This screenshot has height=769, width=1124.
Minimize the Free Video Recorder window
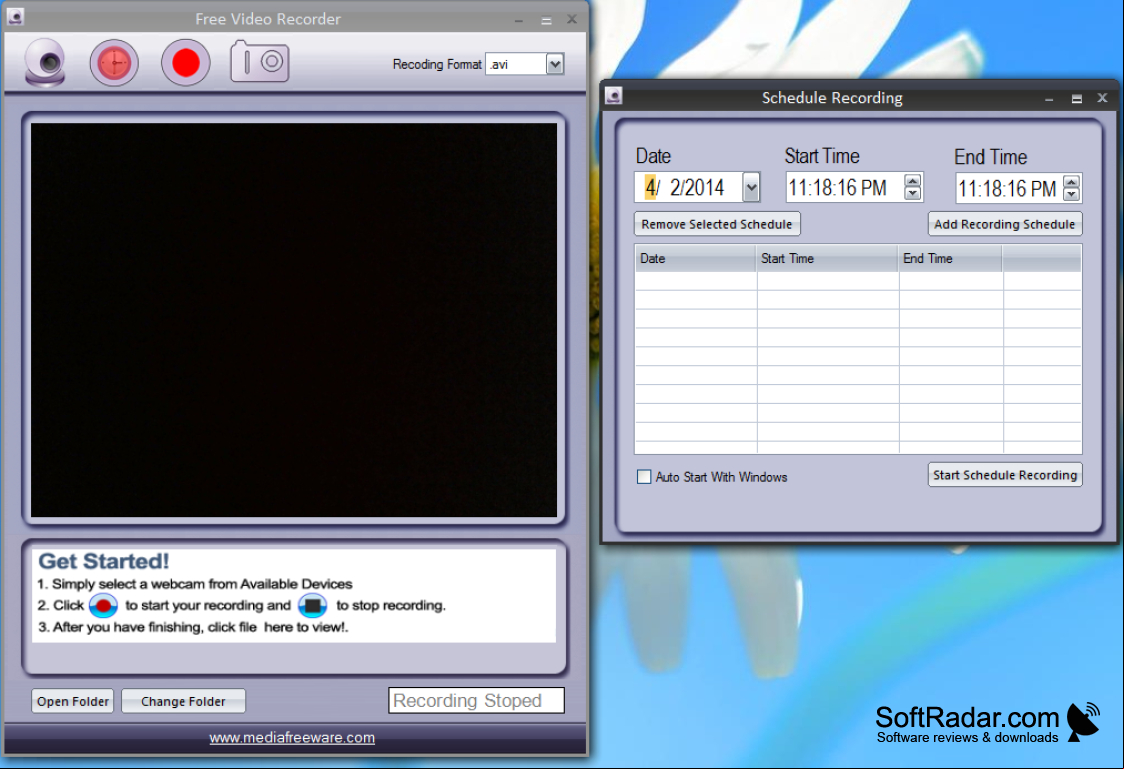click(x=518, y=20)
